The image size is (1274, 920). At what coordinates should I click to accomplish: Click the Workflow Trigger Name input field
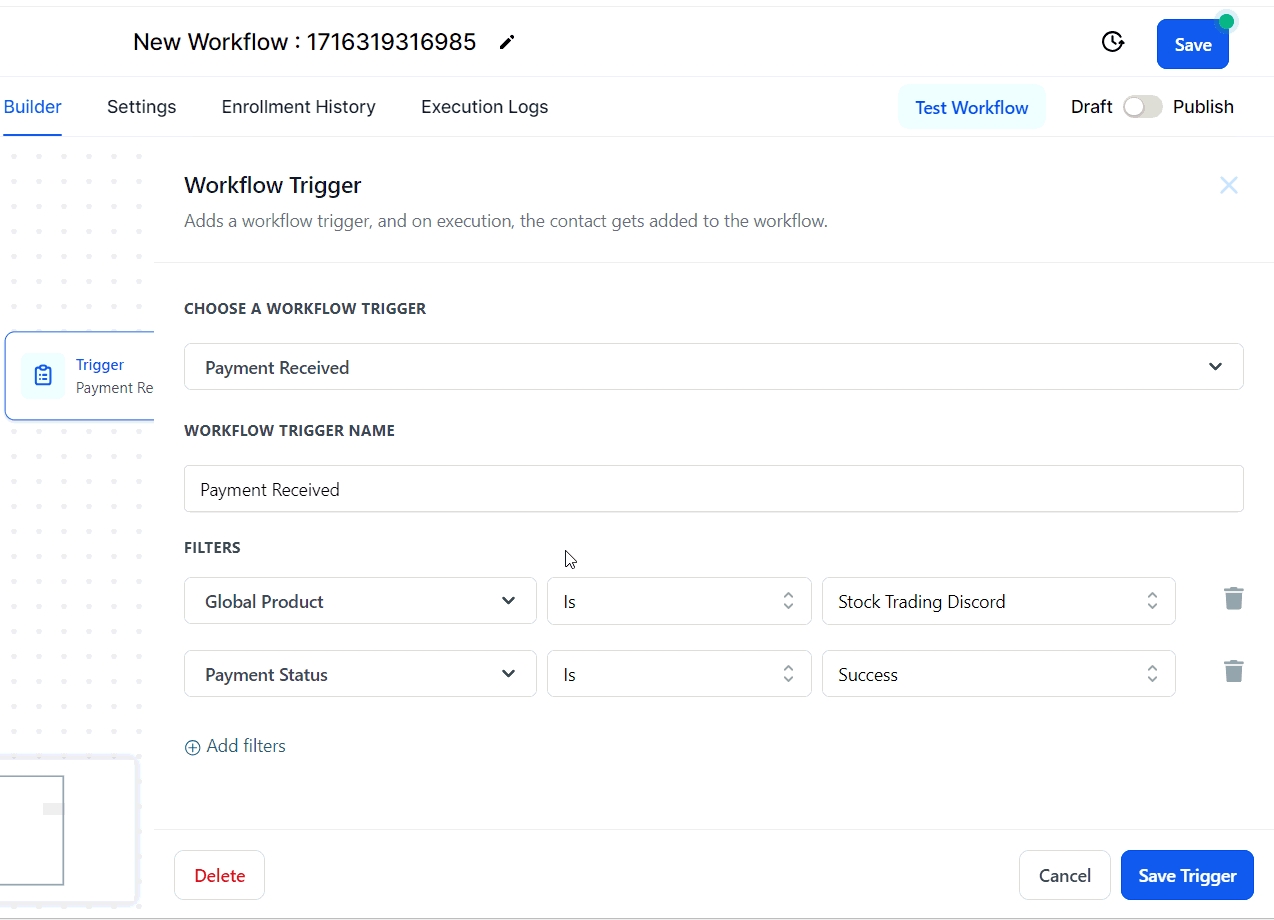(x=713, y=489)
